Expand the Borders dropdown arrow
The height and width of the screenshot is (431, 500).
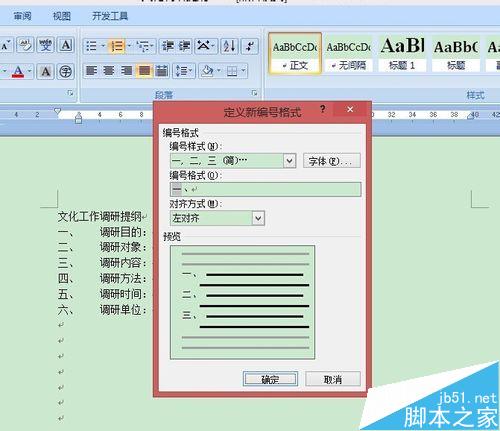tap(243, 71)
